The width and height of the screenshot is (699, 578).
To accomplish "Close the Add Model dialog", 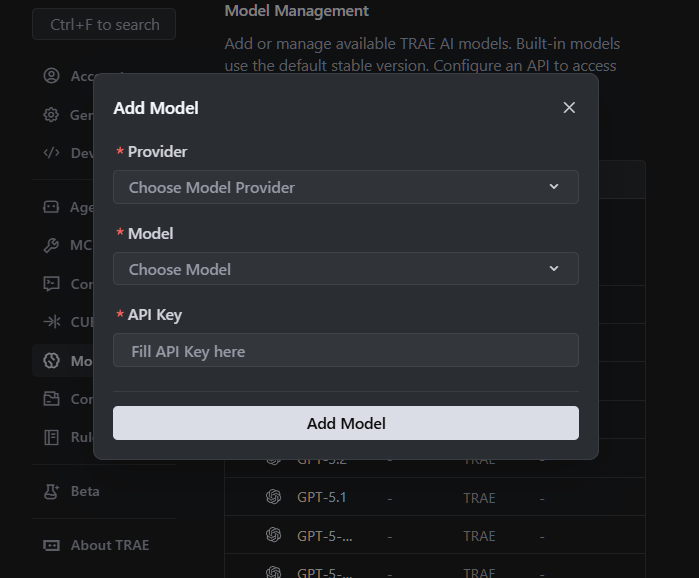I will click(569, 108).
